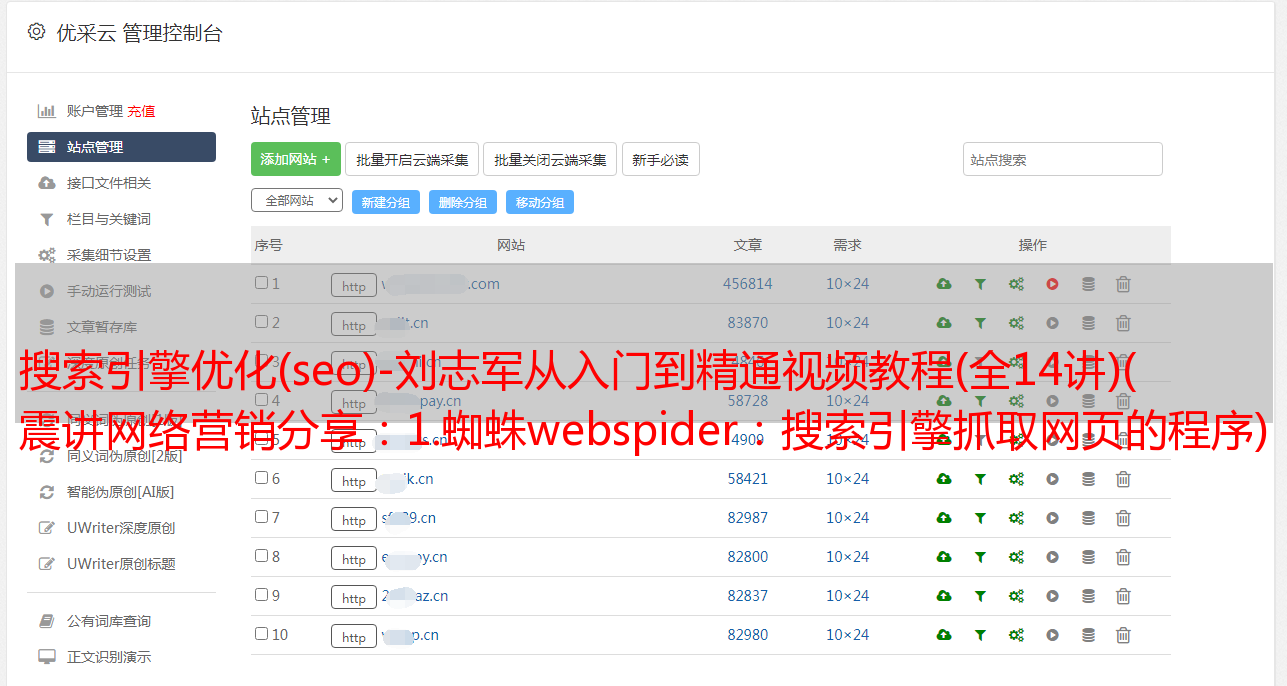Click the play icon in row 7
The image size is (1287, 686).
pyautogui.click(x=1052, y=518)
